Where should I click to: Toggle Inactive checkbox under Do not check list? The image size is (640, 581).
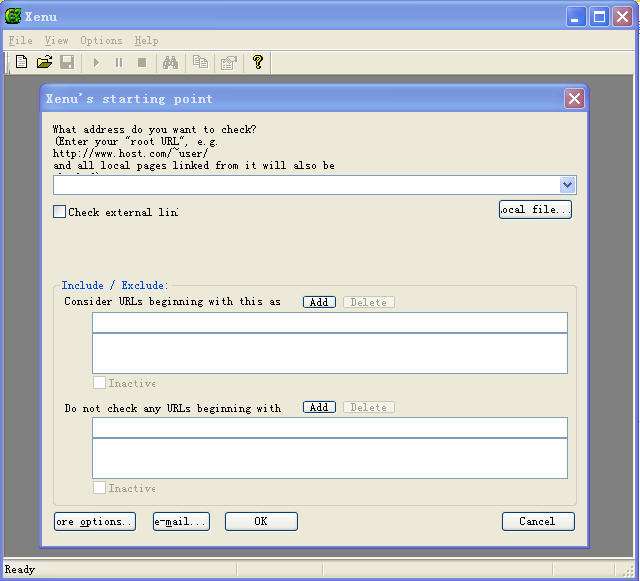[x=99, y=488]
